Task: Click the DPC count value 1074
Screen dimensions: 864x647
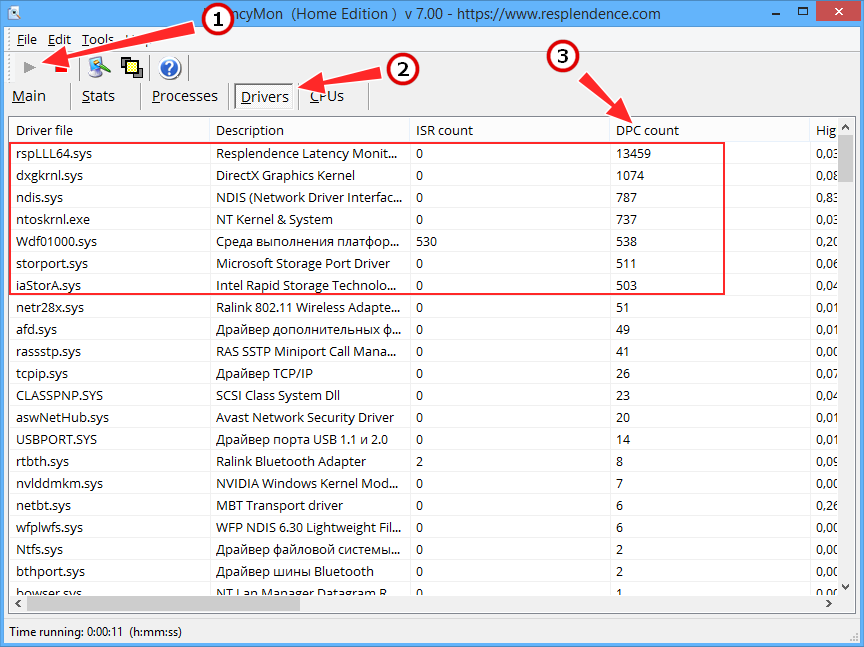Action: [x=630, y=175]
